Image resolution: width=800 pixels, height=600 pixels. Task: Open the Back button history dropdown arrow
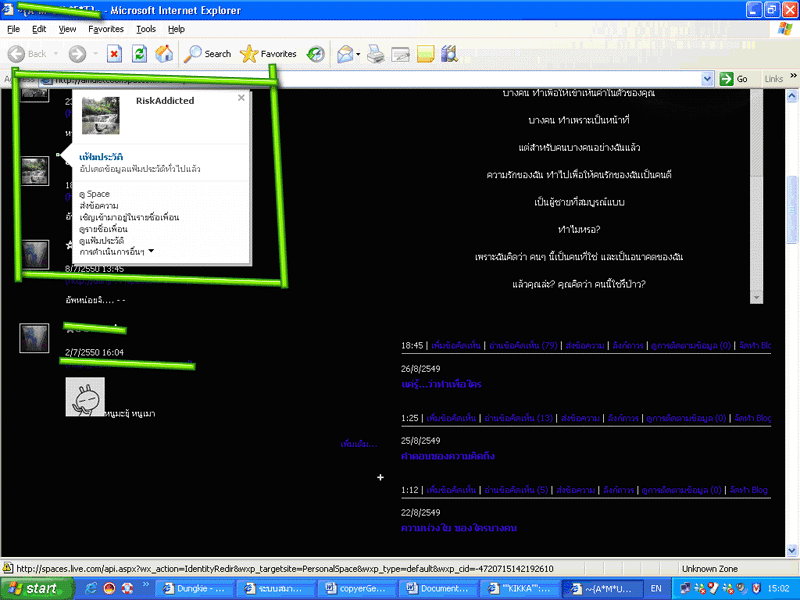click(56, 54)
